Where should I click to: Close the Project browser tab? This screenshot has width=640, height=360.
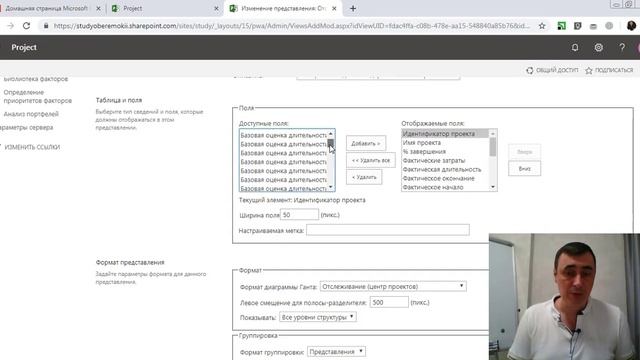(216, 8)
